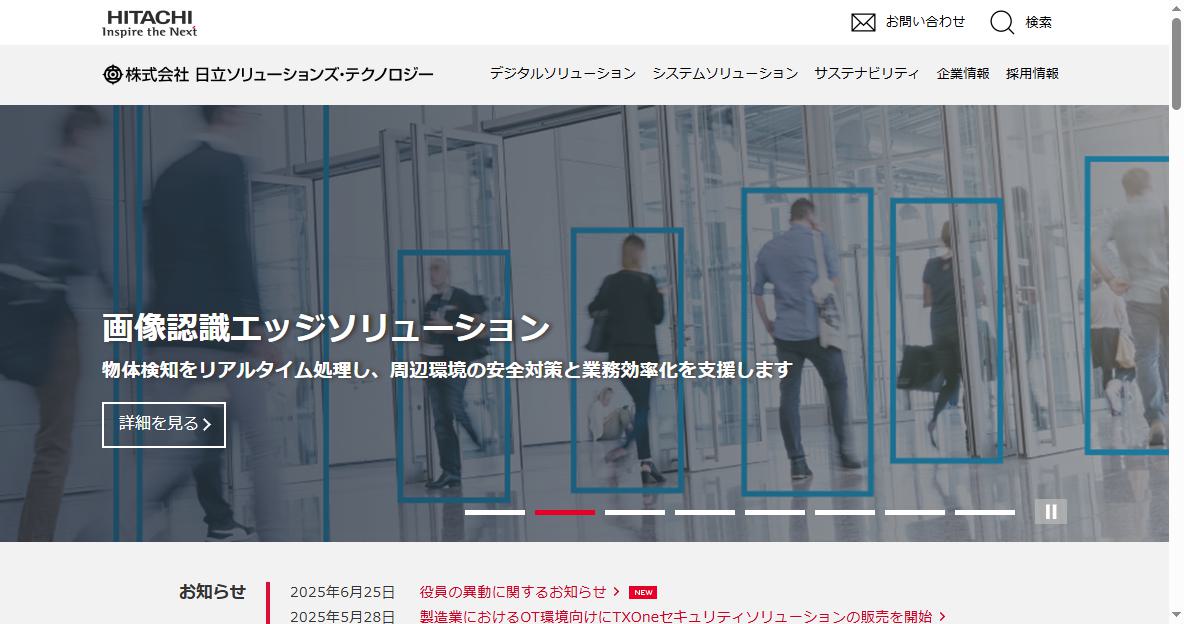Click the NEW badge beside the news item
Screen dimensions: 1184x624
point(643,592)
